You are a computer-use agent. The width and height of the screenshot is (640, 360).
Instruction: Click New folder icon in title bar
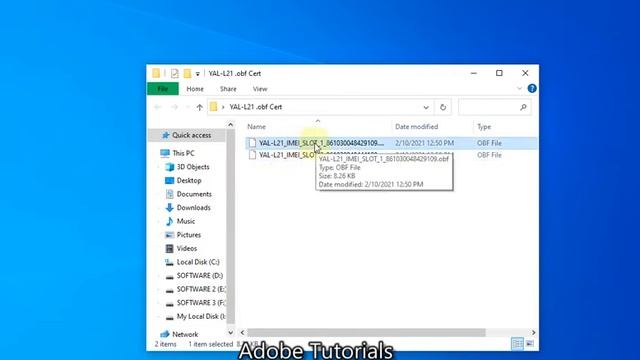187,73
